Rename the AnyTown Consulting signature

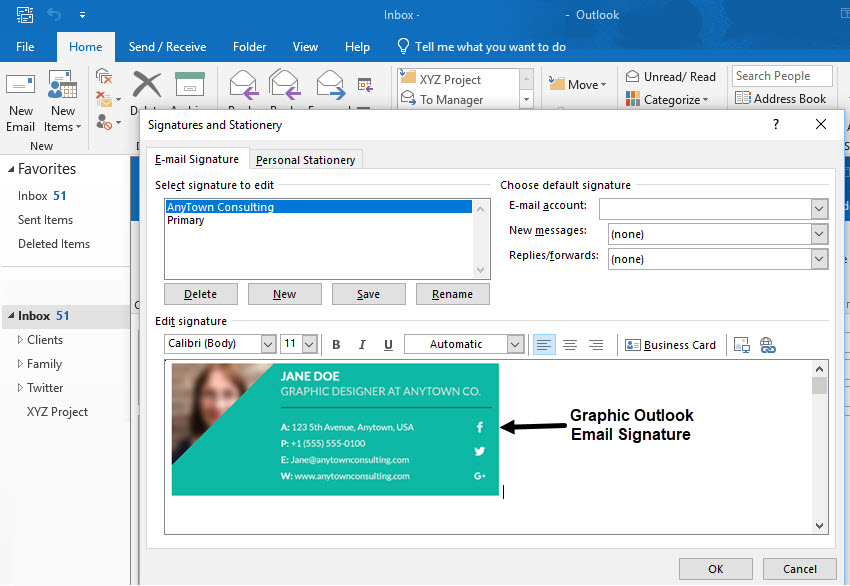[452, 293]
